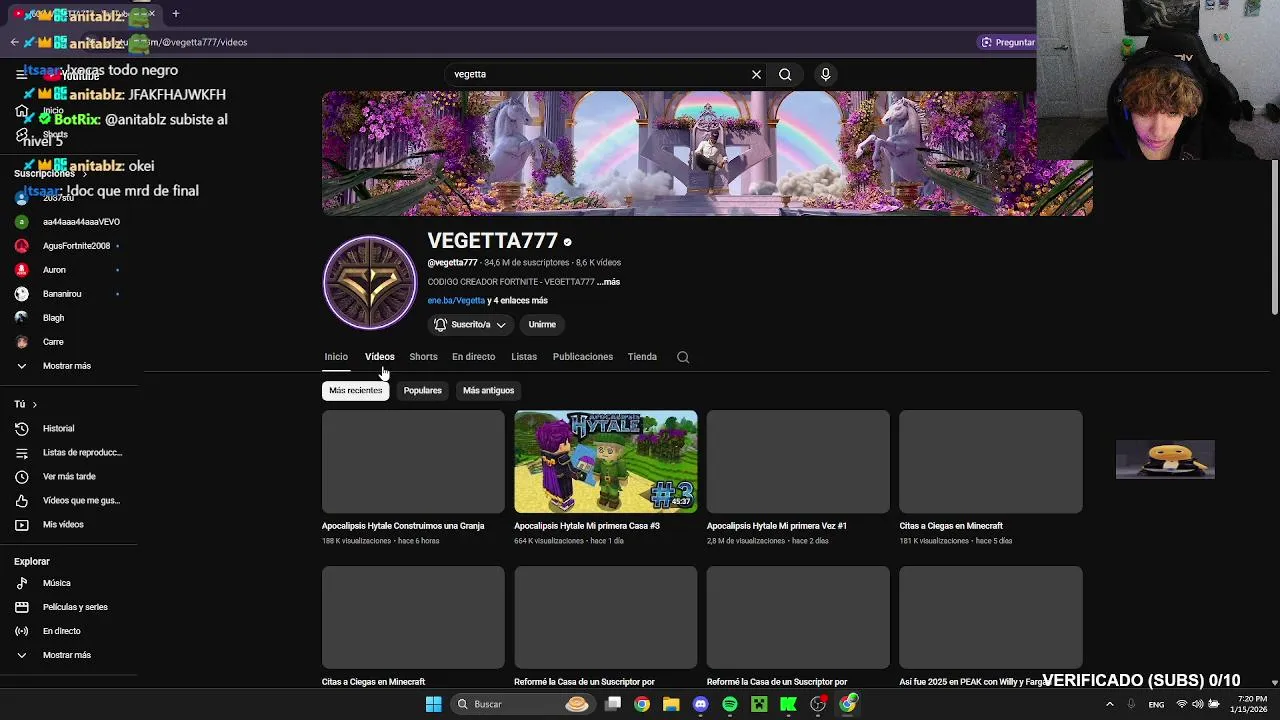Click the VEGETTA777 channel avatar
The height and width of the screenshot is (720, 1280).
tap(370, 283)
